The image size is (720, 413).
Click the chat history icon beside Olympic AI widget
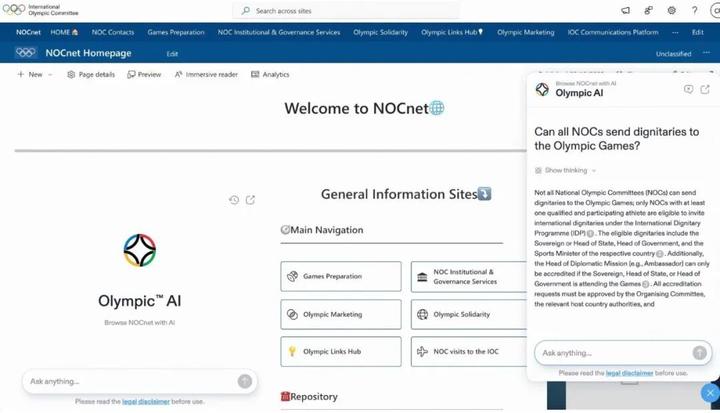point(234,200)
